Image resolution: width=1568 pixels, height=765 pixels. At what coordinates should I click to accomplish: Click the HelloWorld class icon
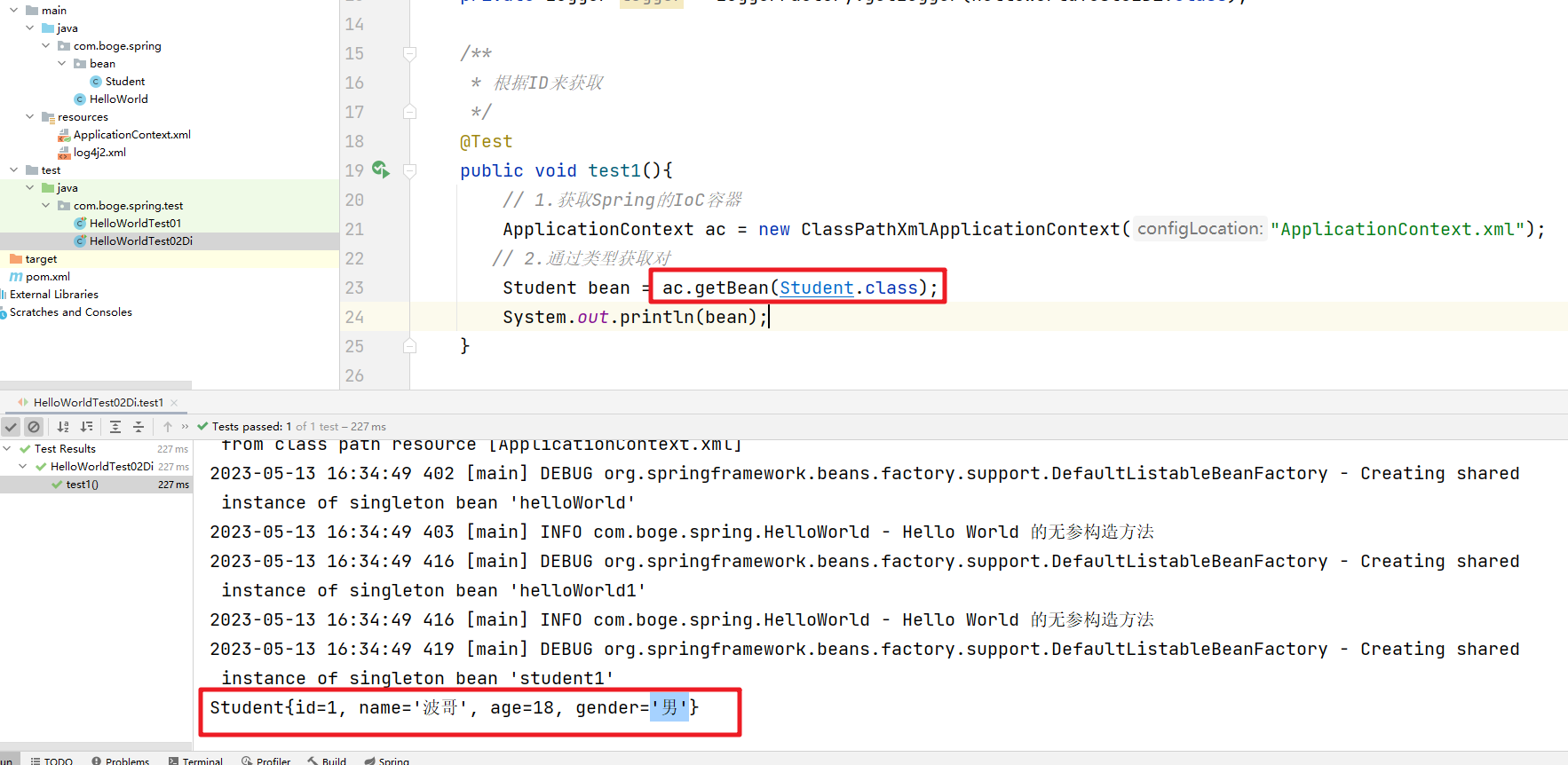(80, 99)
